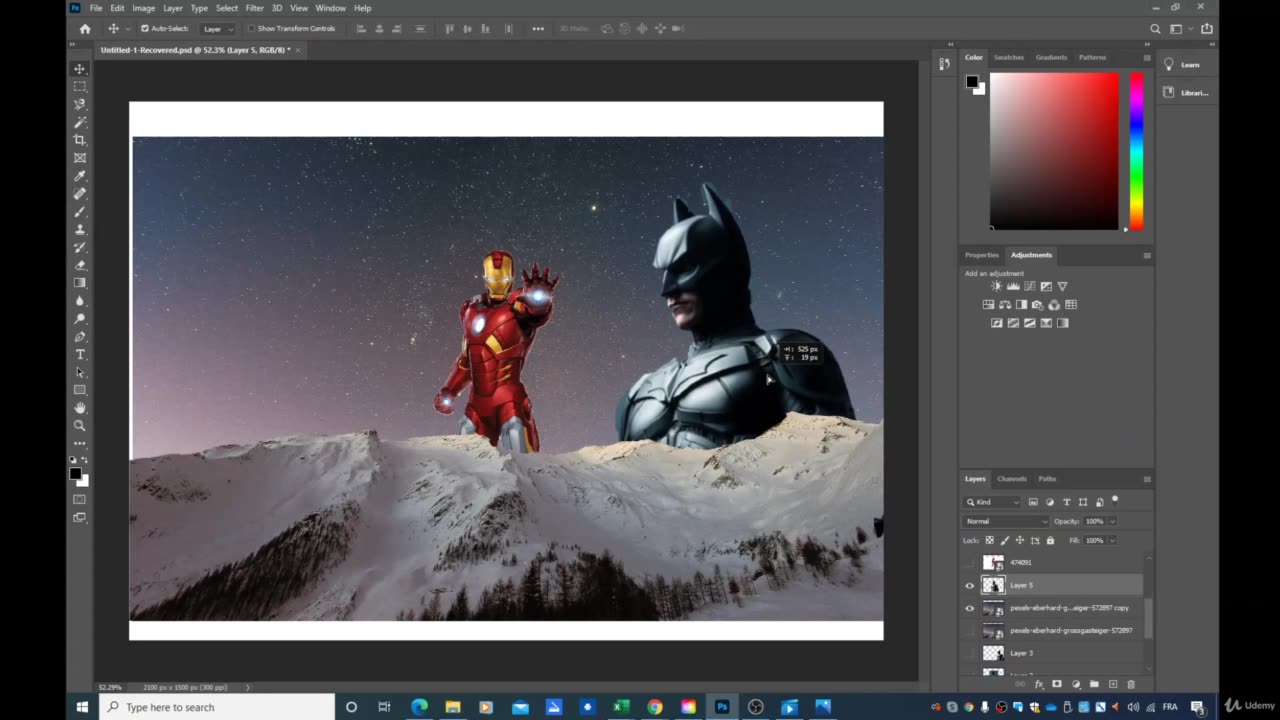Add a Black & White adjustment
Viewport: 1280px width, 720px height.
(x=1021, y=305)
